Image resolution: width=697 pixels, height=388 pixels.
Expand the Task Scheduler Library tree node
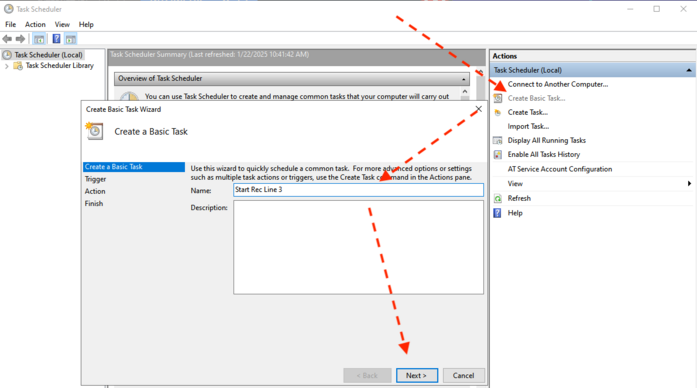(7, 66)
